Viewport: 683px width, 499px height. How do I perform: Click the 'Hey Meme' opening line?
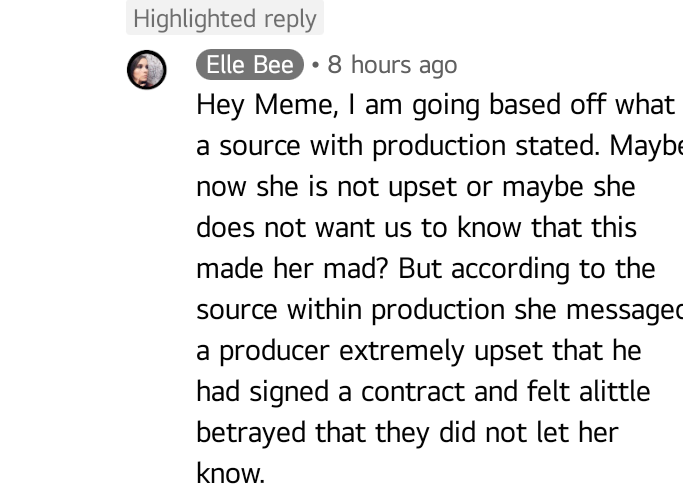[x=435, y=105]
